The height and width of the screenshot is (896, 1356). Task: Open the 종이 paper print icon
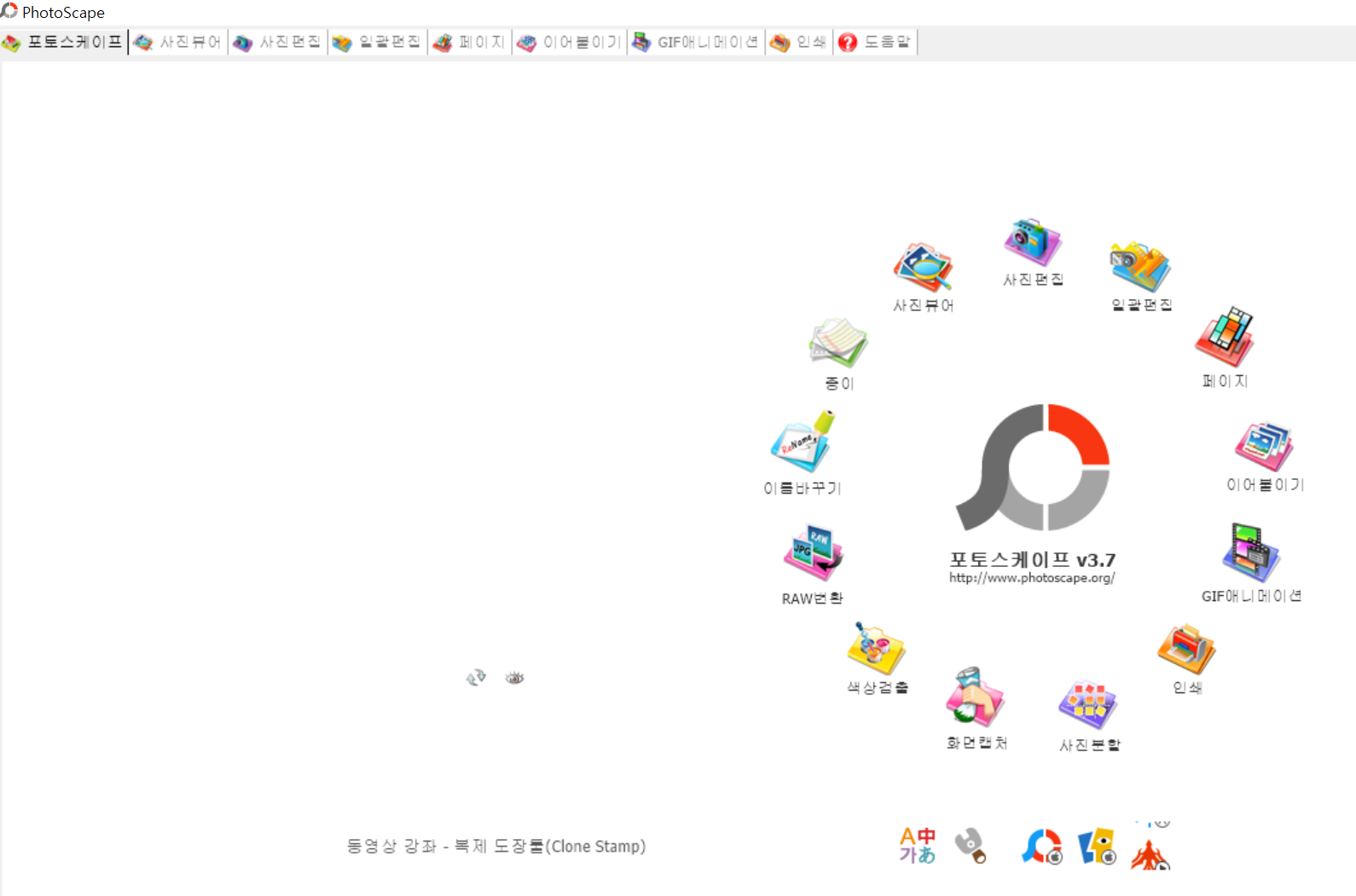(838, 344)
